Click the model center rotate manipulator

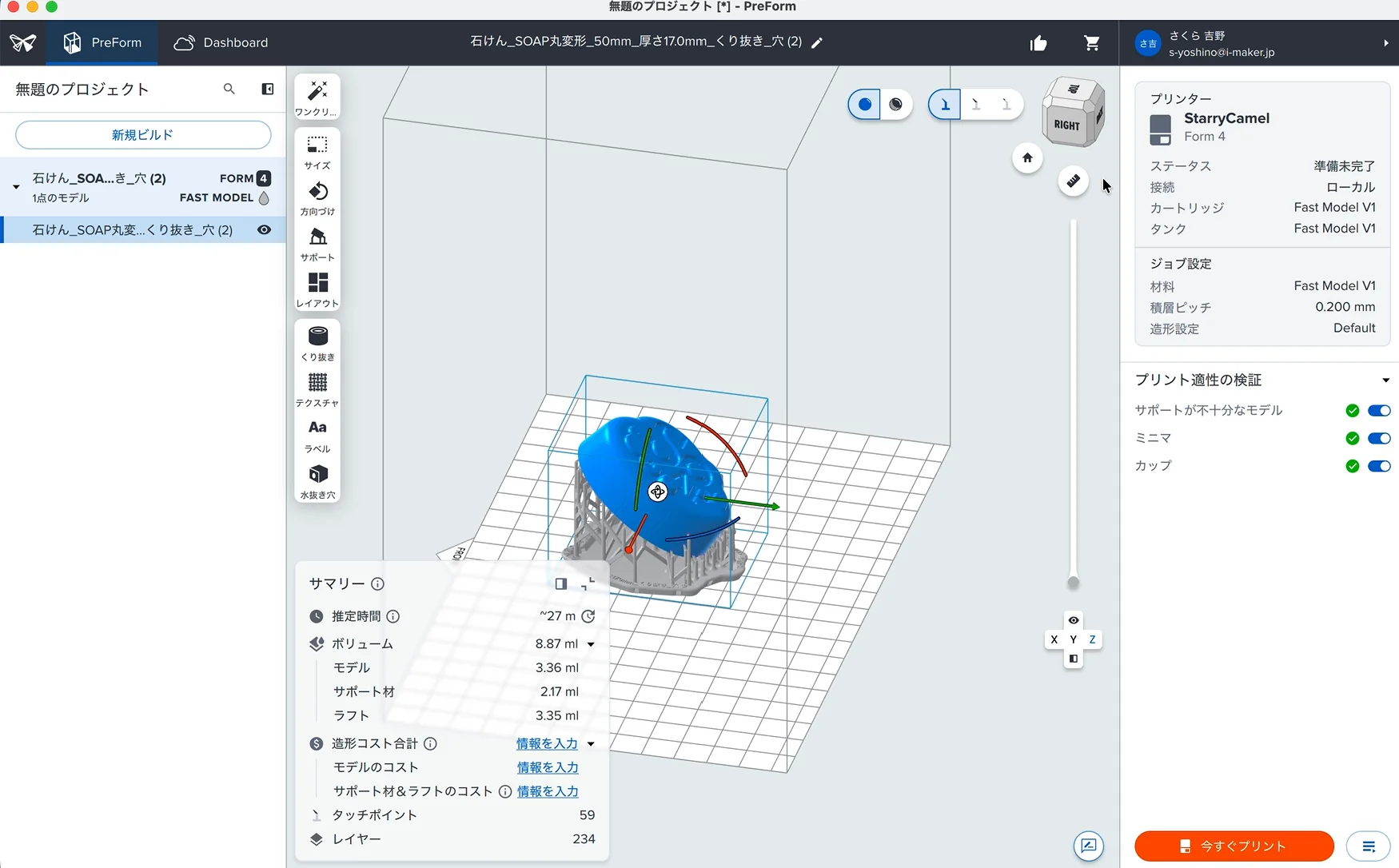(657, 492)
